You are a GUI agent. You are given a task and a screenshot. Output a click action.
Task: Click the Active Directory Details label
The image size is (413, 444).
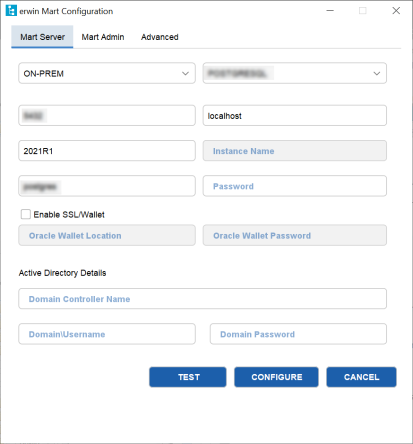coord(62,273)
